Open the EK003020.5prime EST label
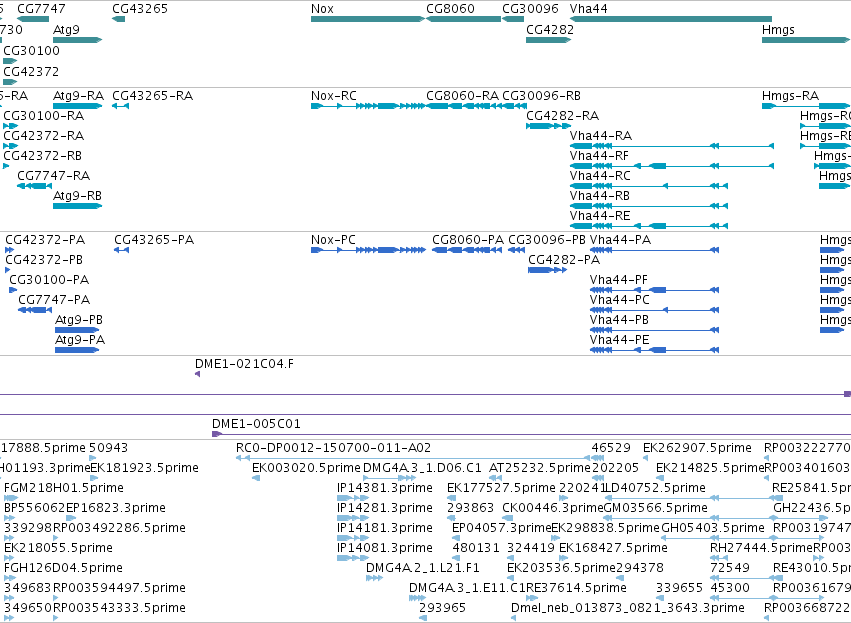The image size is (851, 623). [306, 468]
